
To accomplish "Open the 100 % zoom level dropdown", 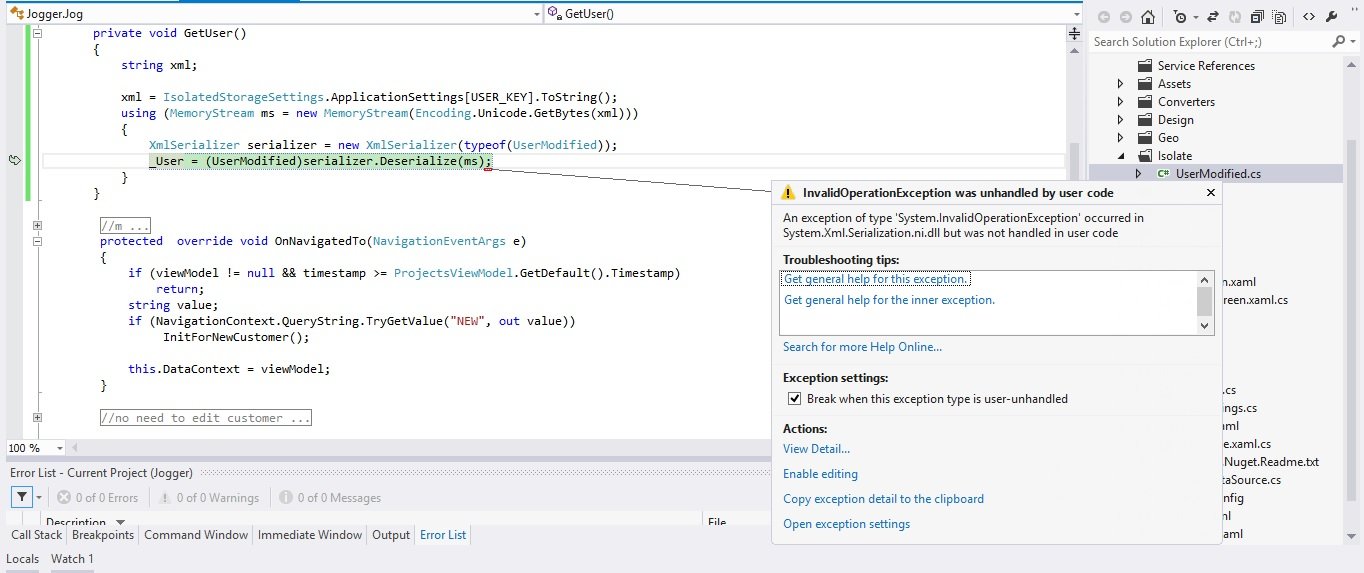I will tap(59, 448).
